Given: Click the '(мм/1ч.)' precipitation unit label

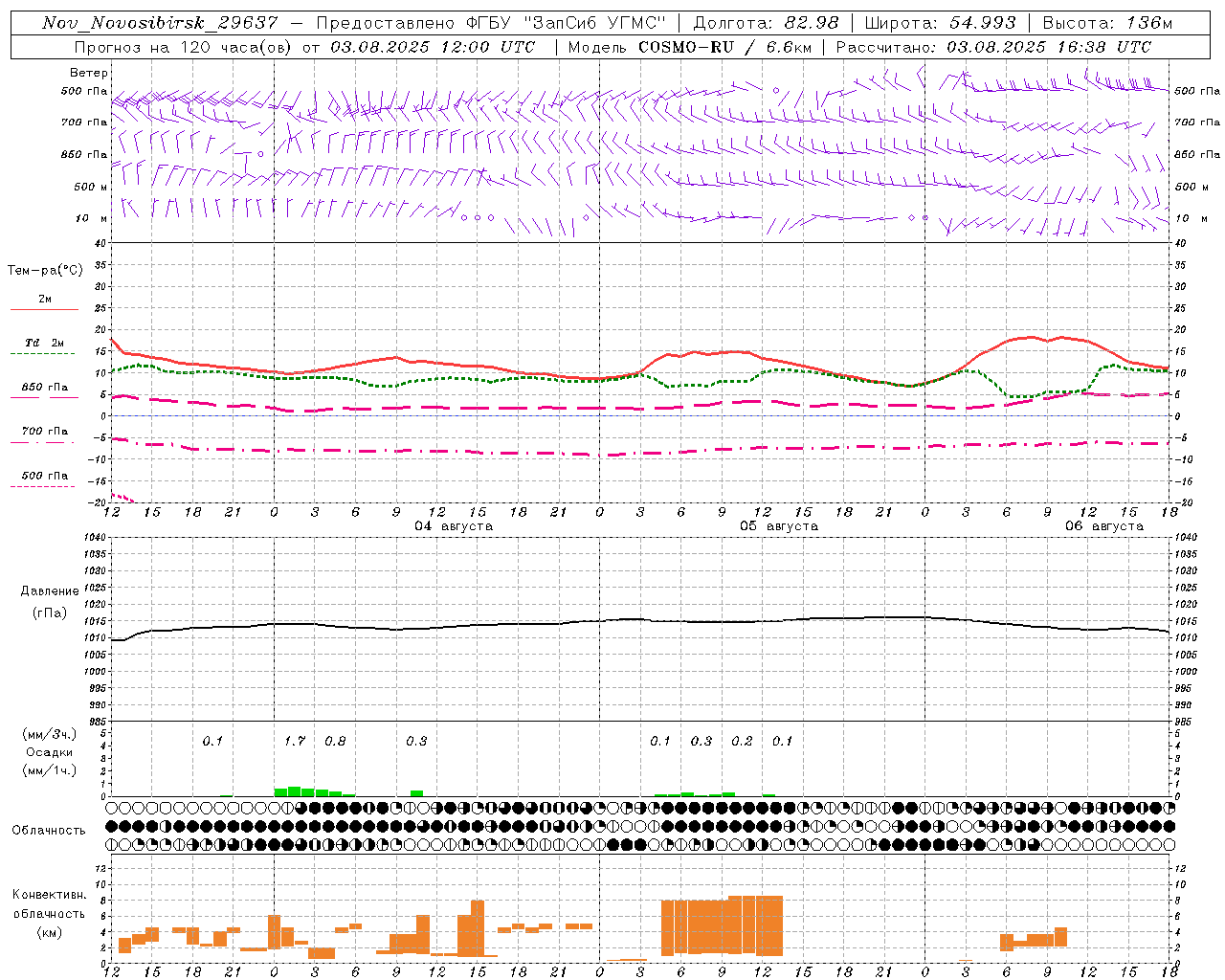Looking at the screenshot, I should [50, 769].
